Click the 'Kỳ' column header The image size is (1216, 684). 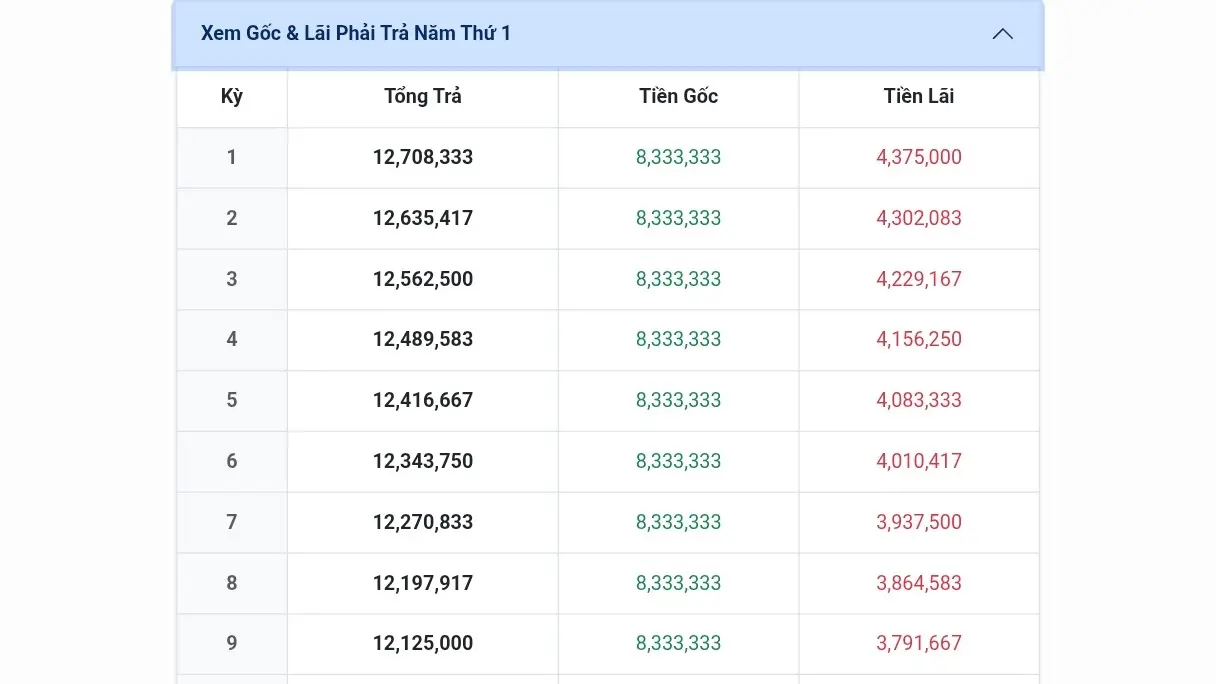click(232, 97)
